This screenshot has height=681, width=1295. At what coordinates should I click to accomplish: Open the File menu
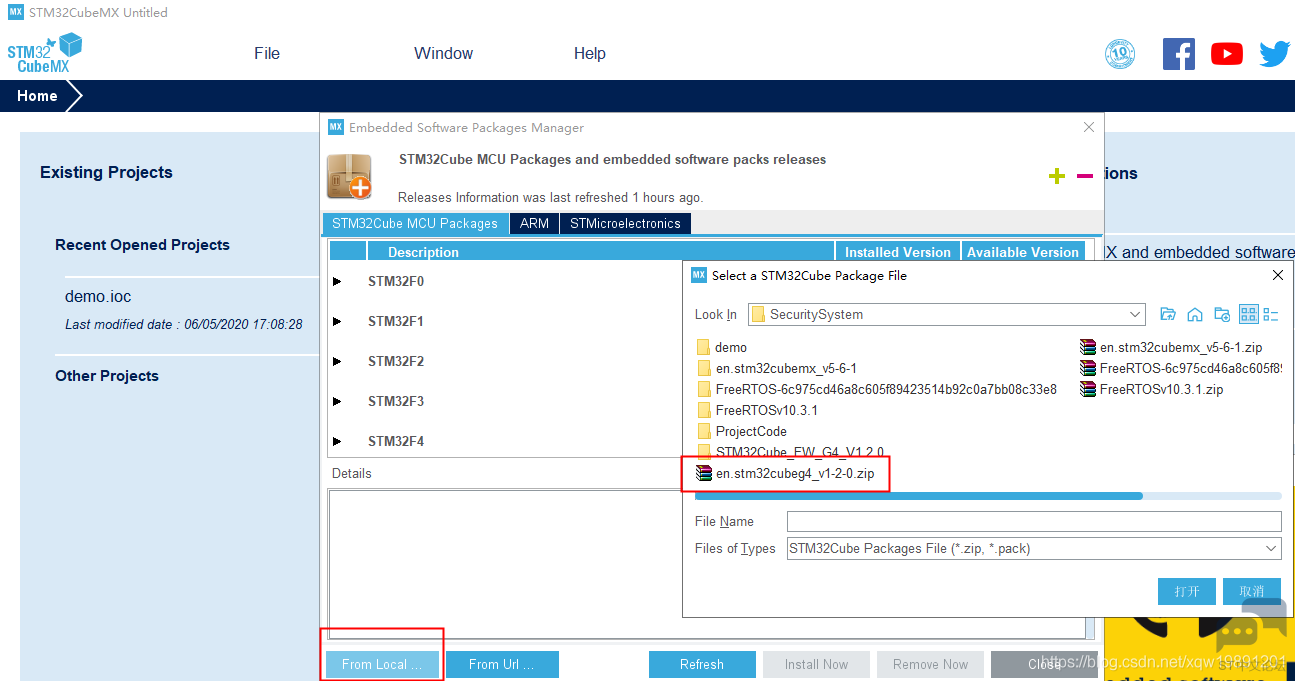click(267, 53)
